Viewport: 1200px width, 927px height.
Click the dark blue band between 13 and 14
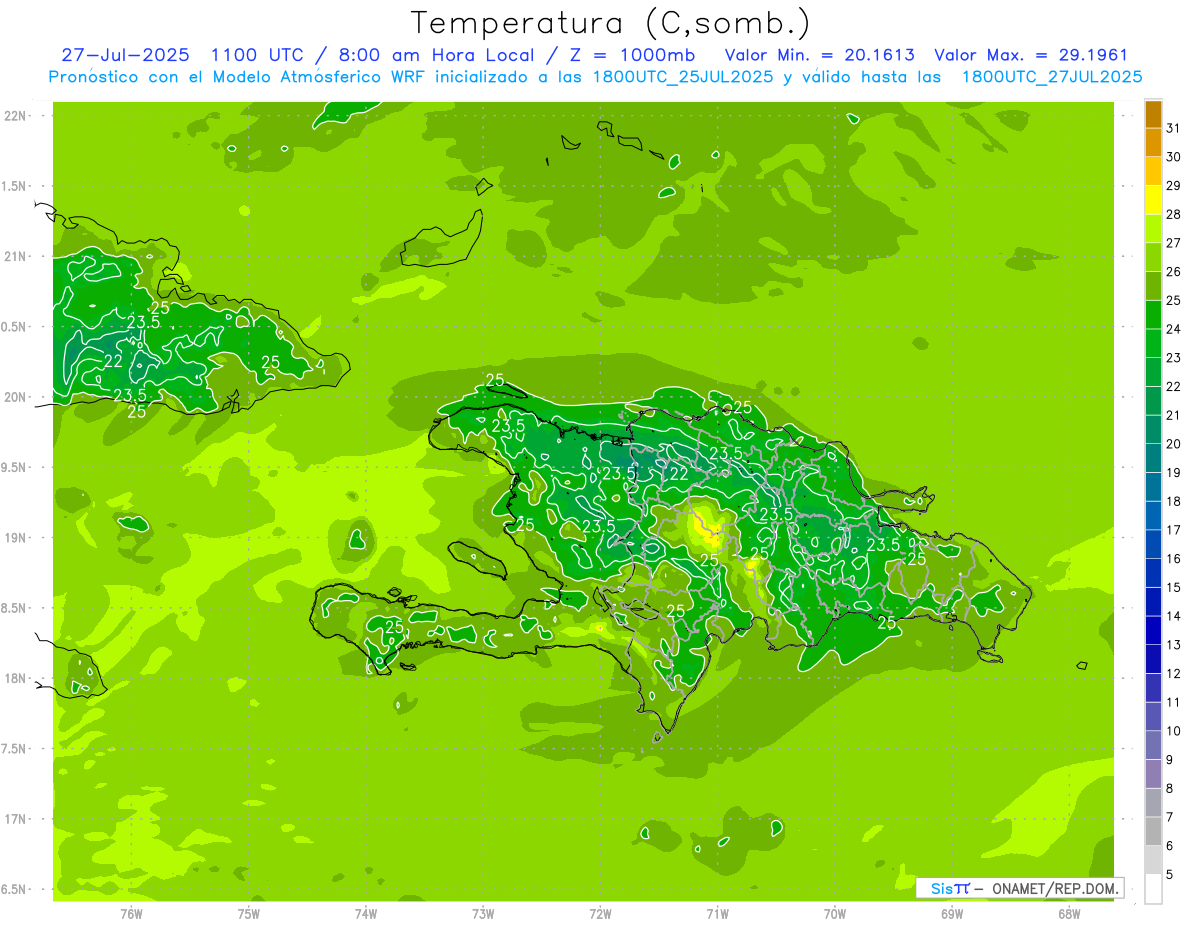1153,630
